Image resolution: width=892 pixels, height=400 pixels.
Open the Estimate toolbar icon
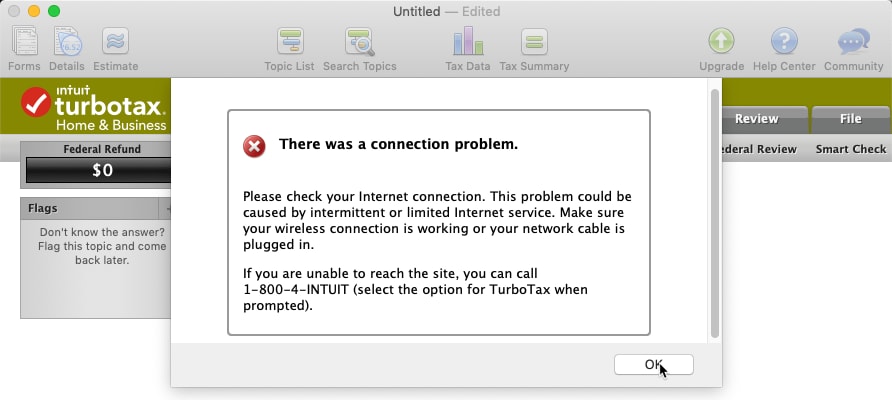pyautogui.click(x=115, y=42)
